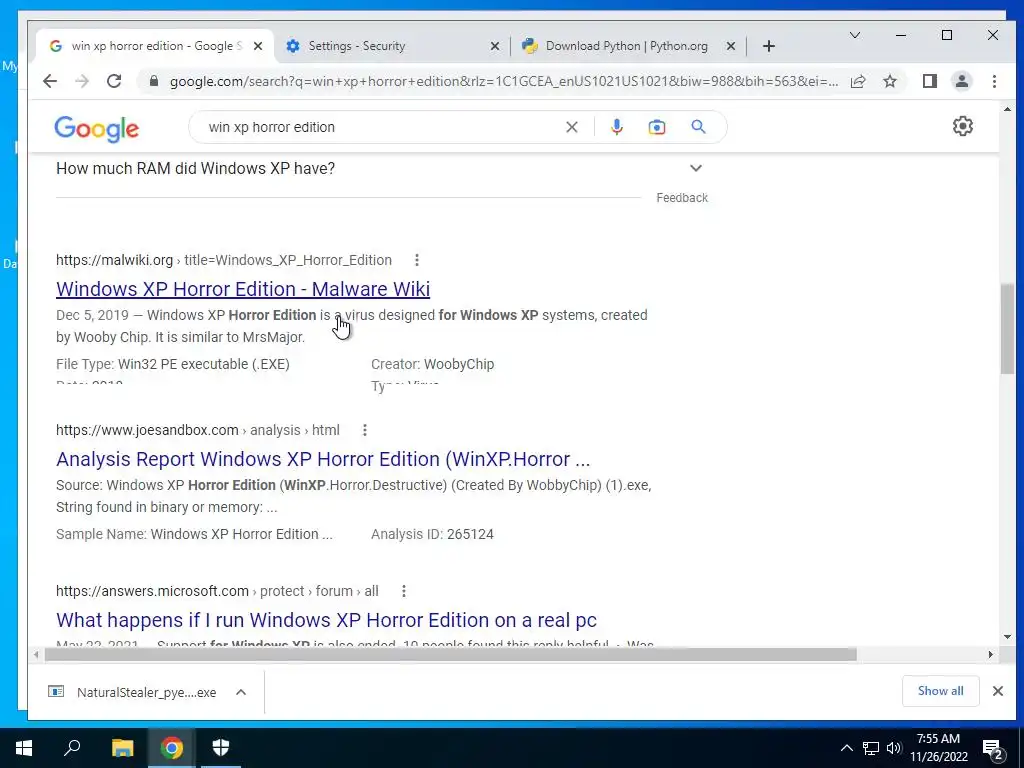
Task: Open Windows Security from the taskbar
Action: click(221, 748)
